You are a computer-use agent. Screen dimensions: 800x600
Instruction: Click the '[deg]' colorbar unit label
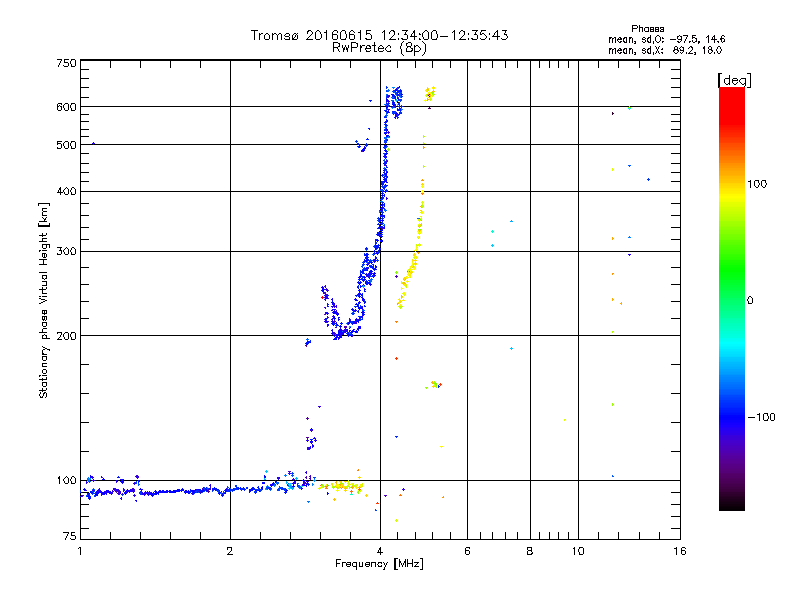(x=734, y=80)
